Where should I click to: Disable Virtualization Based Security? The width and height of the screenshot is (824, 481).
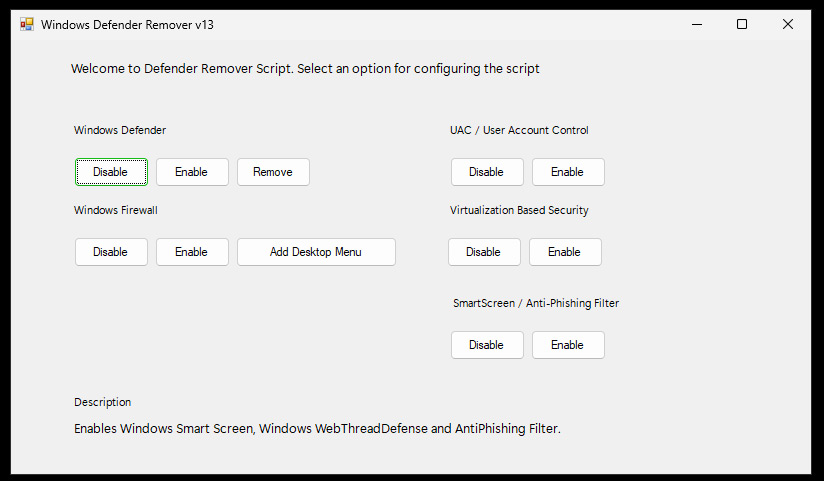pos(484,252)
